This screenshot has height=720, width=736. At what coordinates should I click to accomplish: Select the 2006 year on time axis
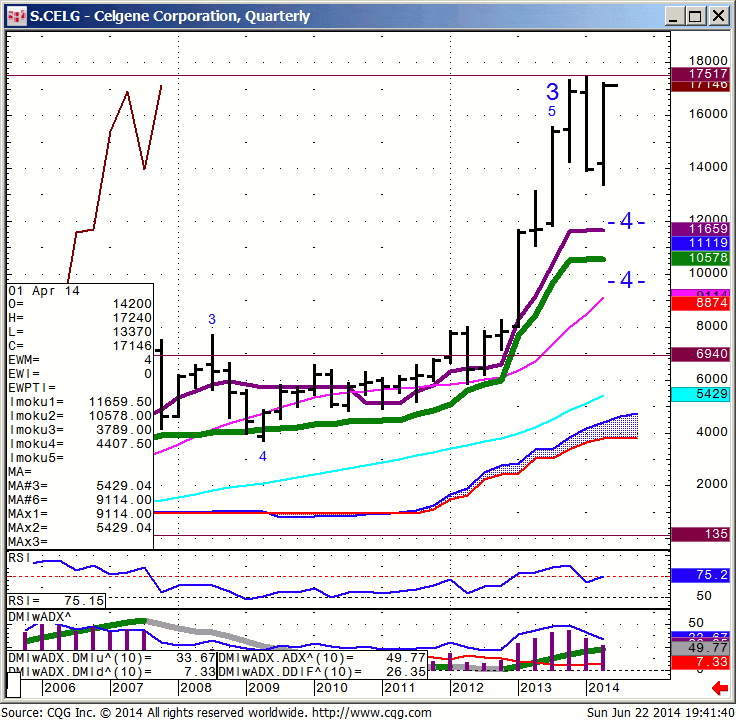[x=60, y=688]
